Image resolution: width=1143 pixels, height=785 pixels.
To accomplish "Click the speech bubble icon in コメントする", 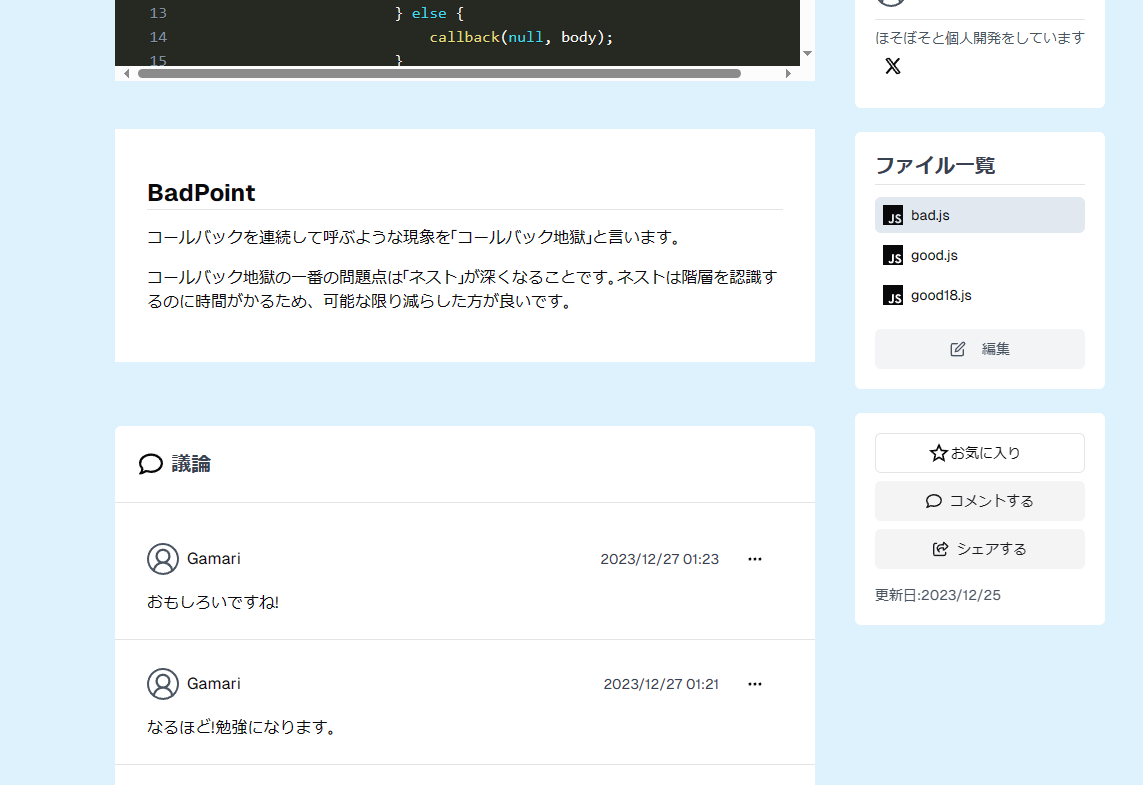I will (x=934, y=501).
